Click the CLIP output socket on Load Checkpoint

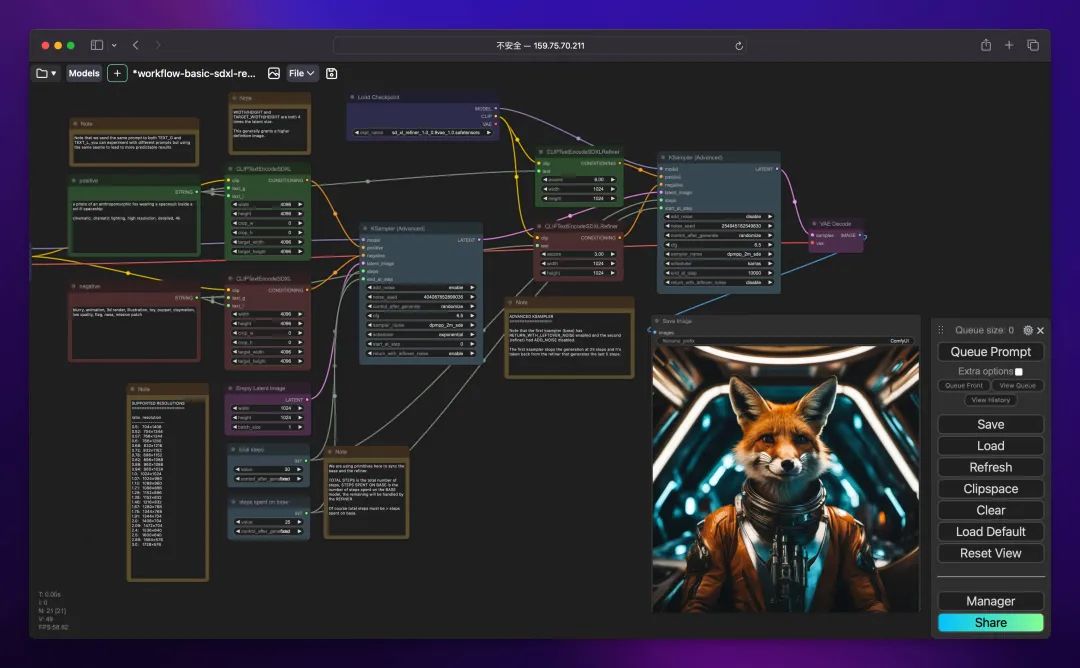(x=495, y=116)
